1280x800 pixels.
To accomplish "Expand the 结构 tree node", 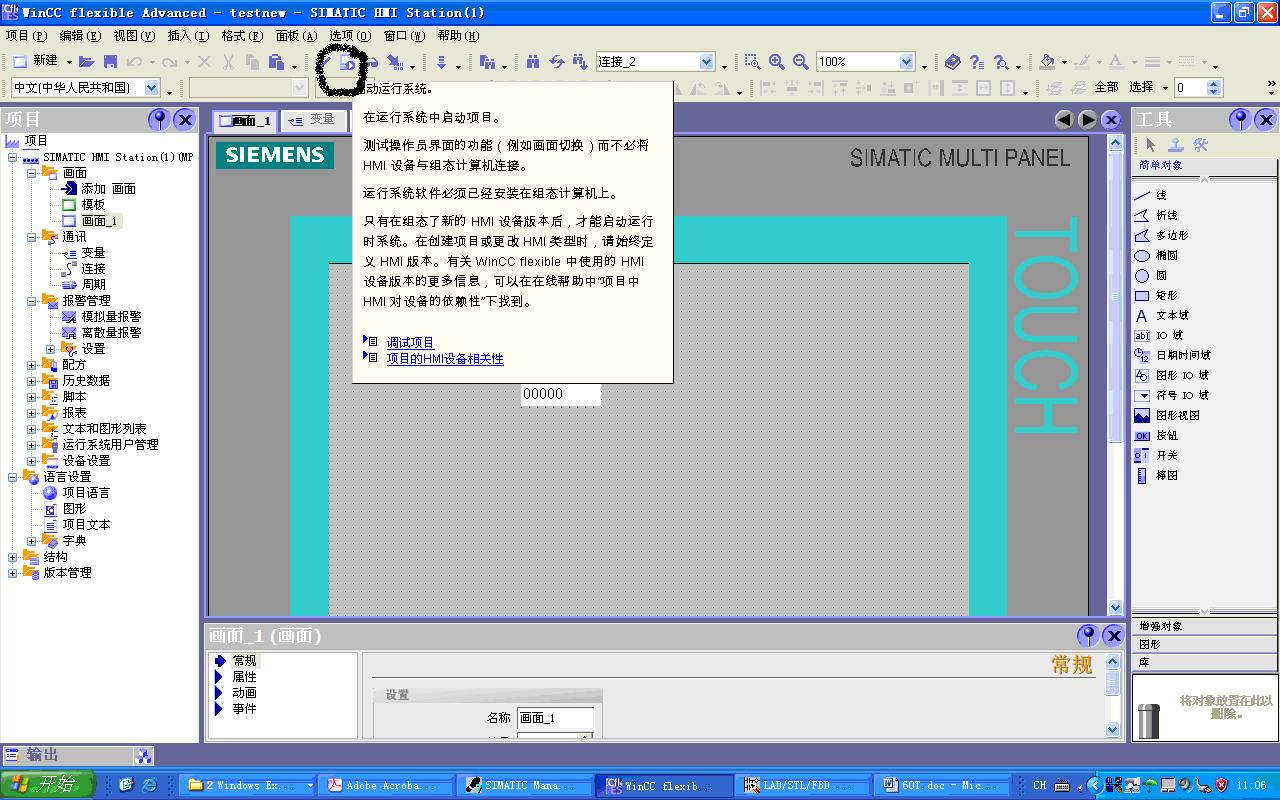I will coord(12,557).
